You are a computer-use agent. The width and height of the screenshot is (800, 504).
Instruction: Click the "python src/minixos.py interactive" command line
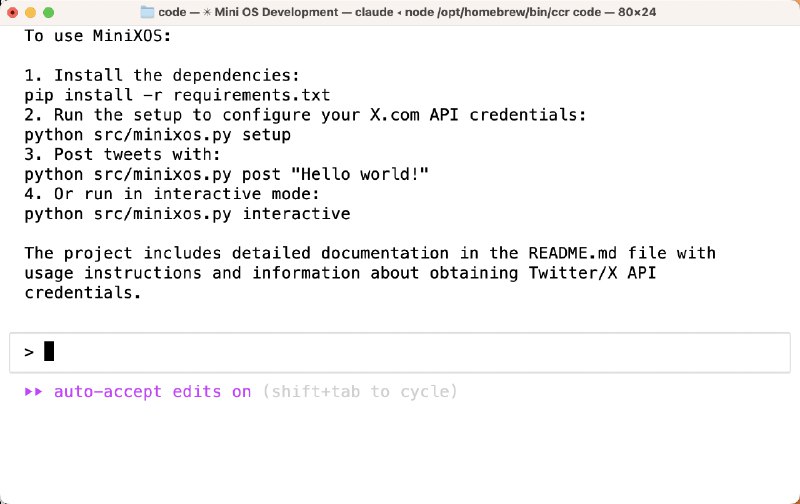(187, 214)
